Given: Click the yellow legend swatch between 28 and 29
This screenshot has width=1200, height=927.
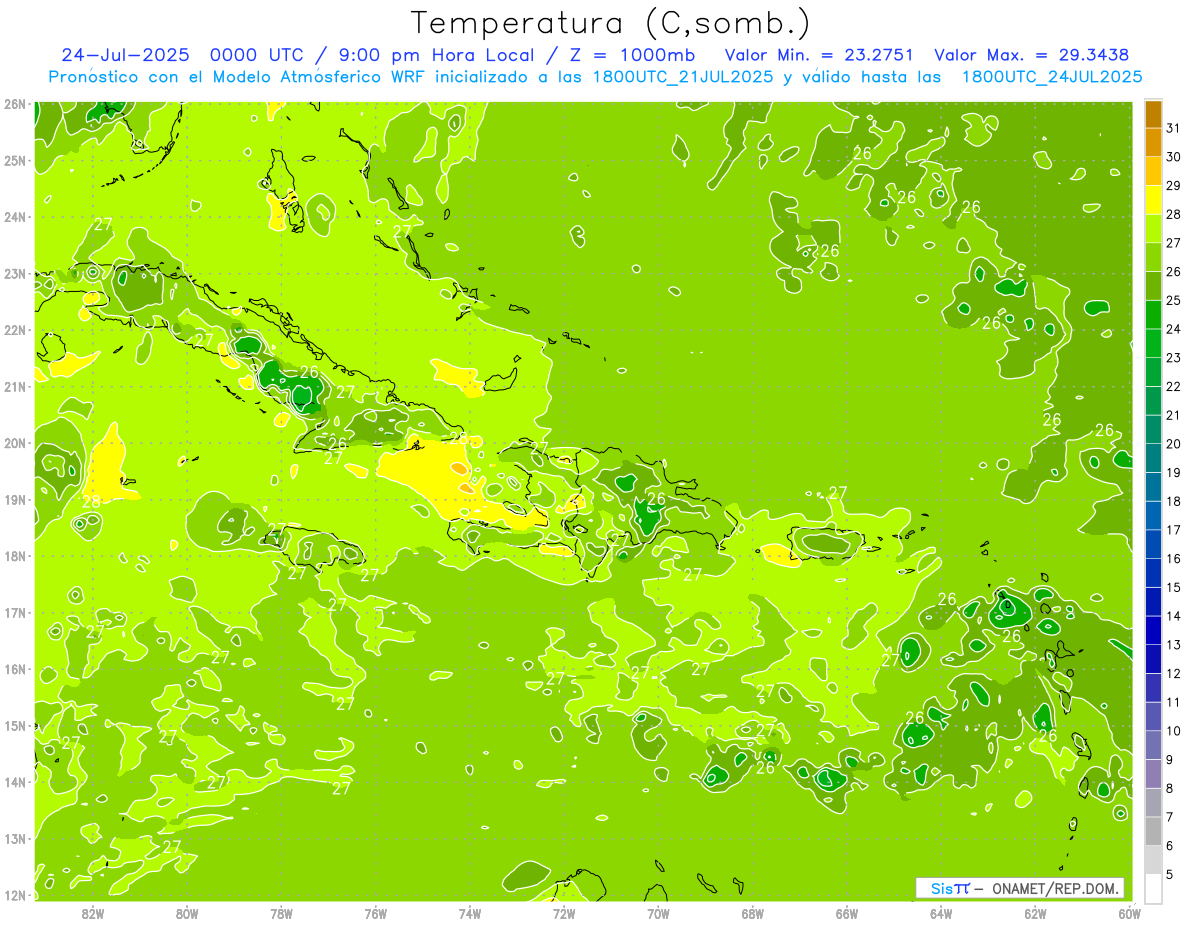Looking at the screenshot, I should [1154, 200].
